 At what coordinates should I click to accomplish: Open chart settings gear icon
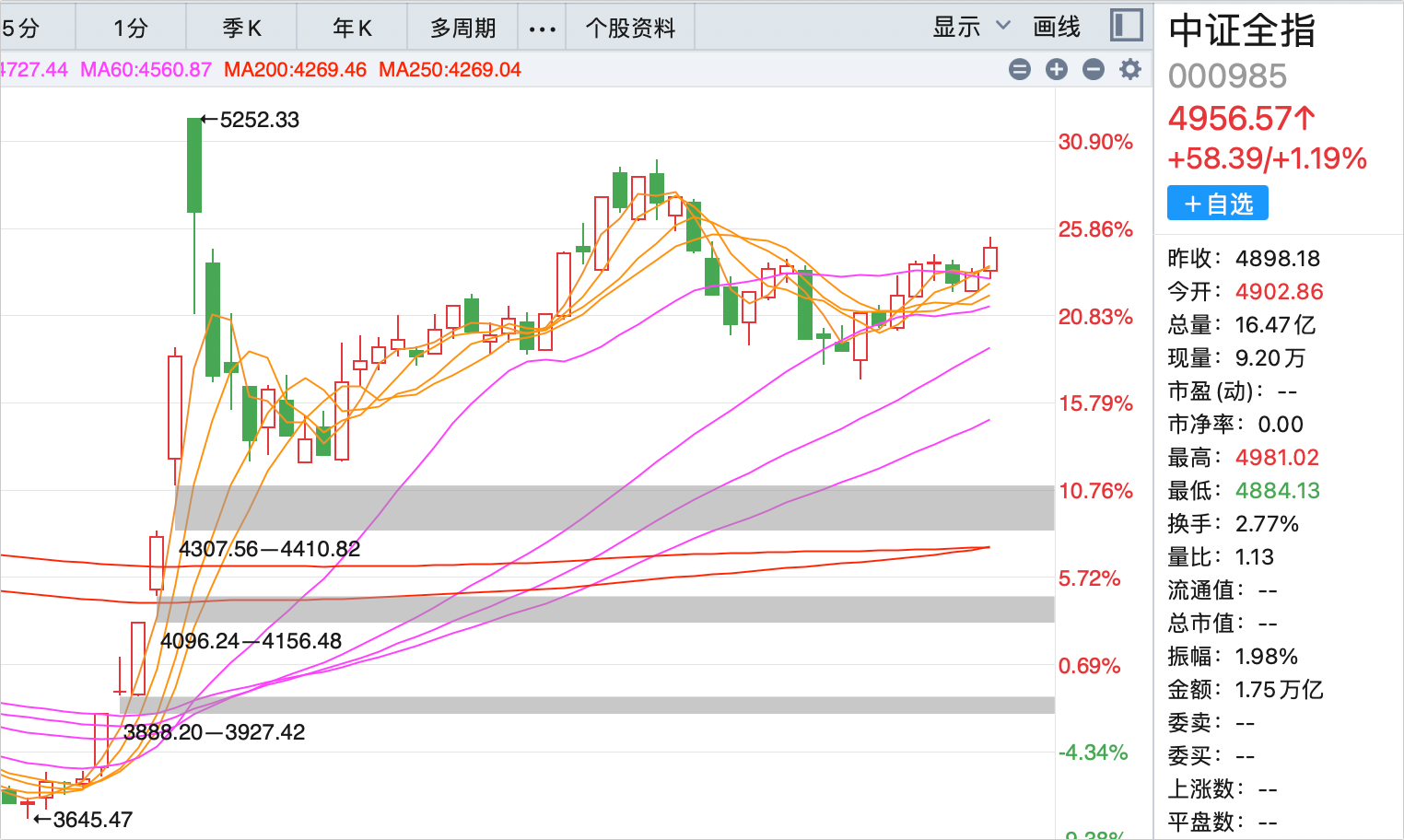point(1130,69)
